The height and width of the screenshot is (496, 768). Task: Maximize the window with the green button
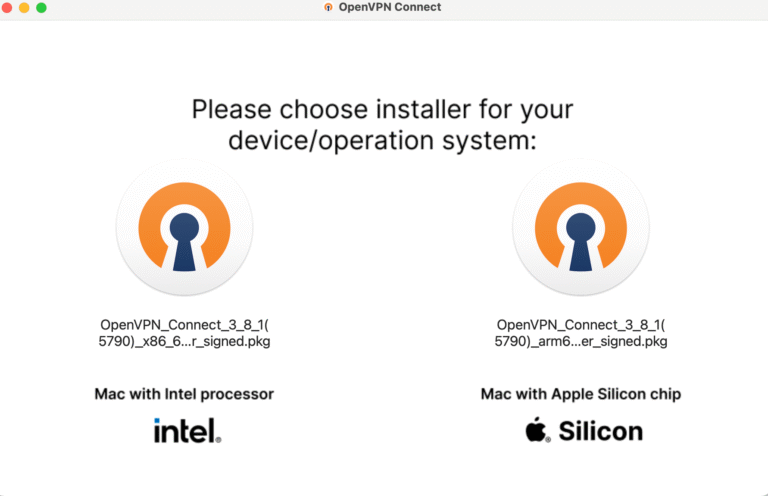[x=42, y=7]
